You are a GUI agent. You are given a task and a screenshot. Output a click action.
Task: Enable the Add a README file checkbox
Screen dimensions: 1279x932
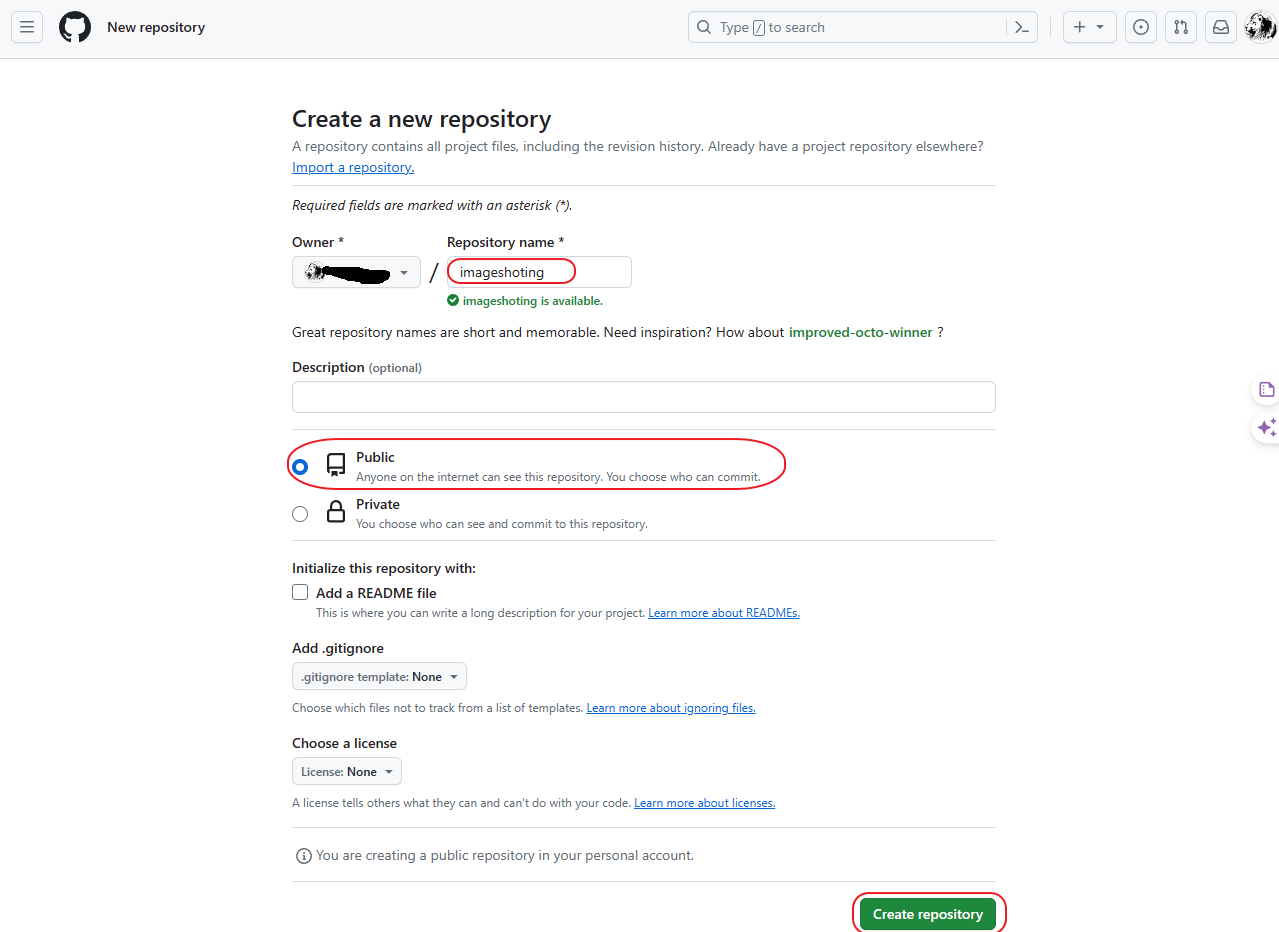(300, 592)
